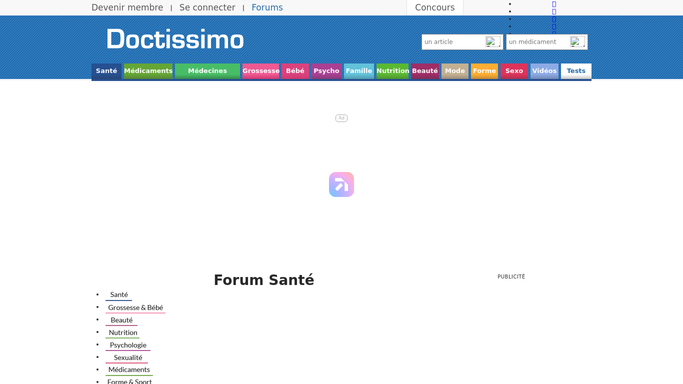Click the article search submit icon
Image resolution: width=683 pixels, height=384 pixels.
pos(492,42)
